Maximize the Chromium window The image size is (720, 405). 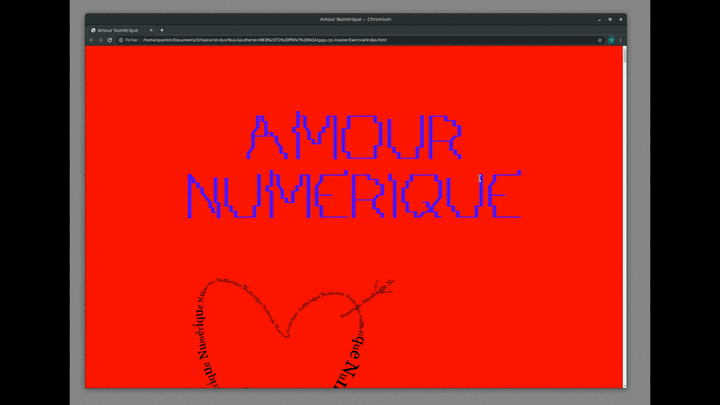[x=608, y=18]
